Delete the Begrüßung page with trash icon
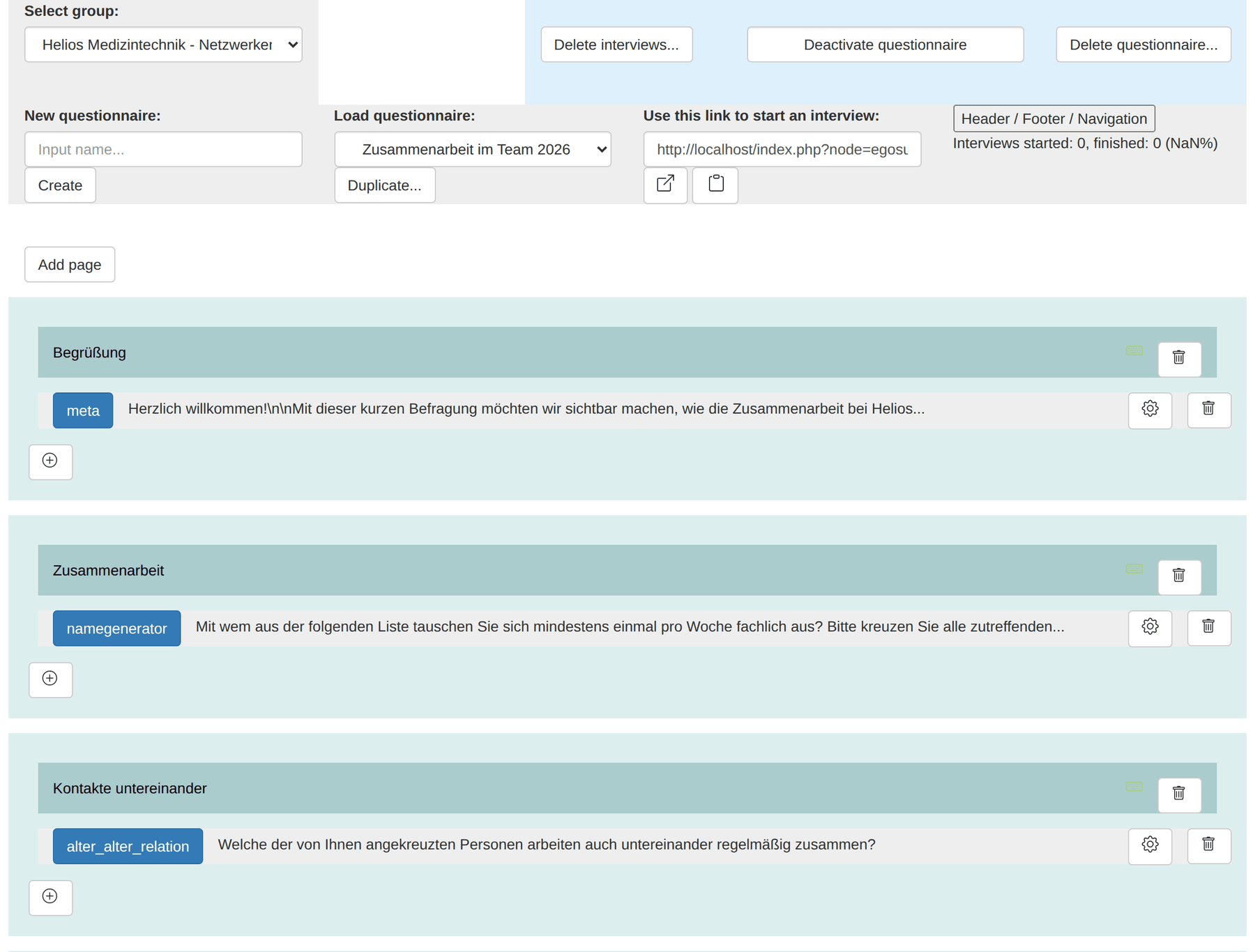 pyautogui.click(x=1179, y=358)
